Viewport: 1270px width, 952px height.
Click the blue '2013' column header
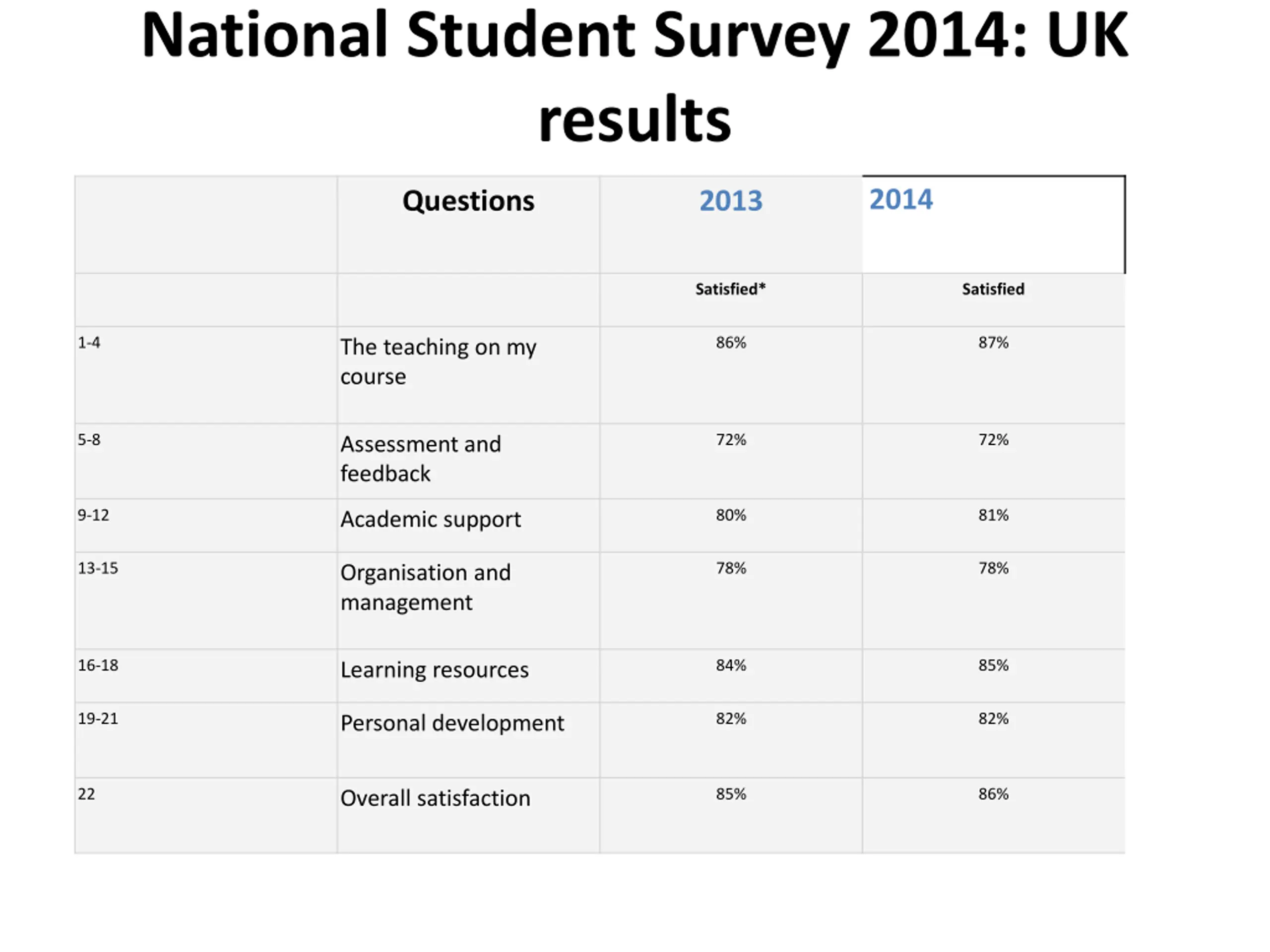[731, 201]
